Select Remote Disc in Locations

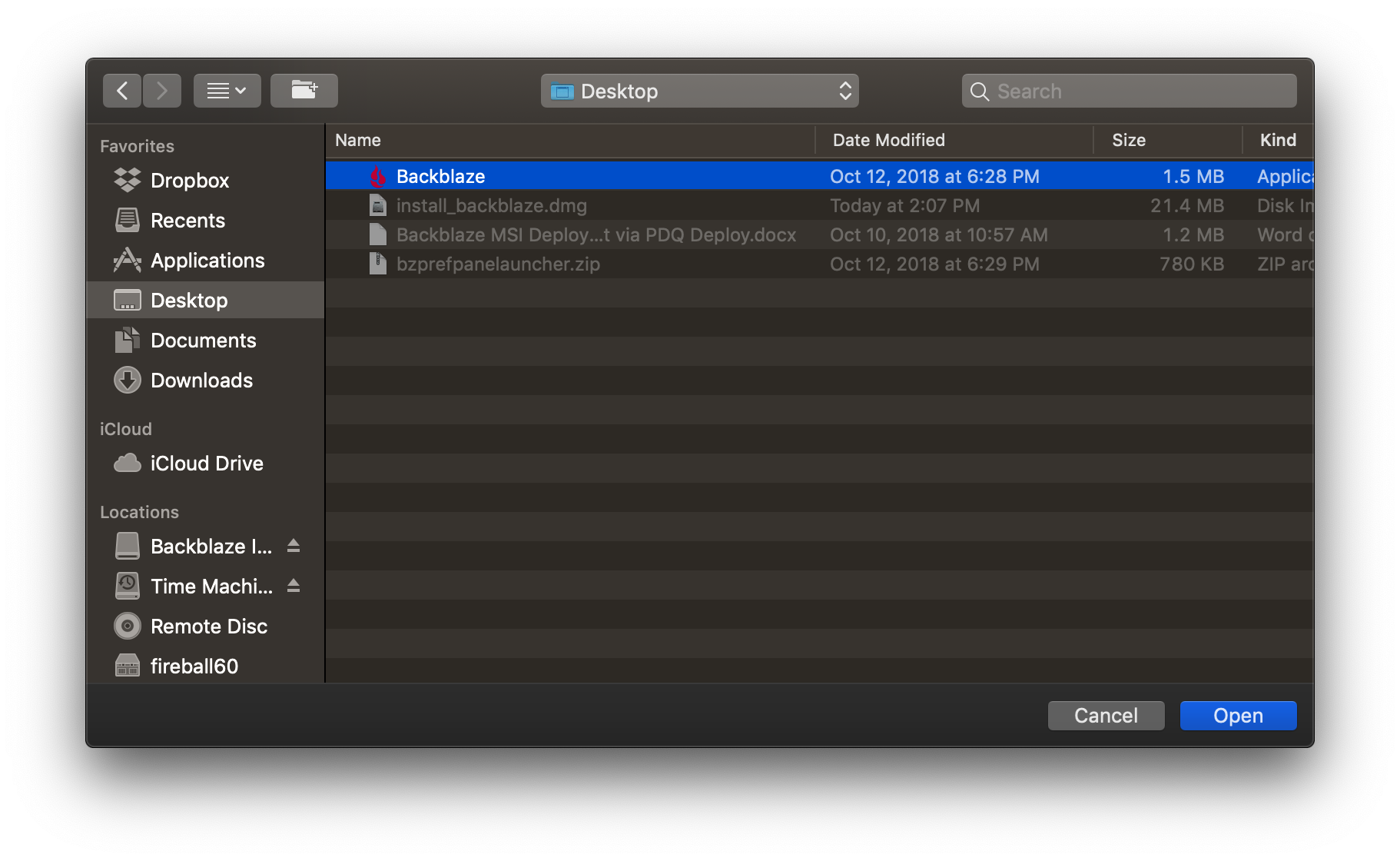[x=206, y=626]
